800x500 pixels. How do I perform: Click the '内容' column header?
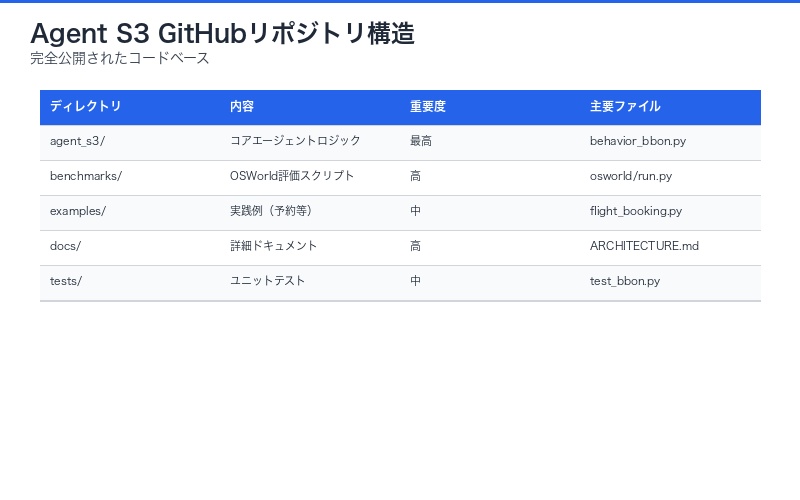tap(242, 106)
